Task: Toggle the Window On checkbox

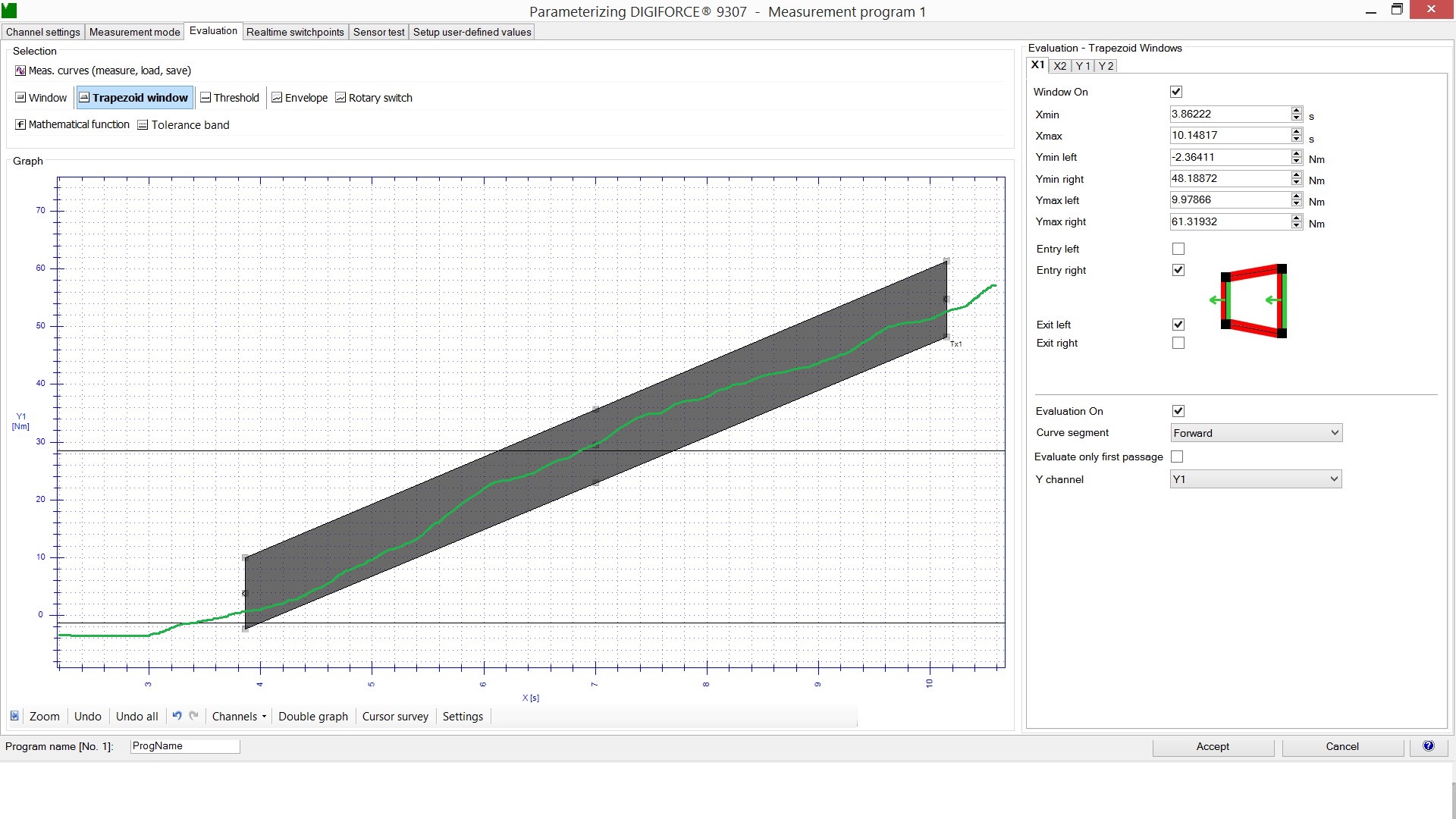Action: (x=1176, y=92)
